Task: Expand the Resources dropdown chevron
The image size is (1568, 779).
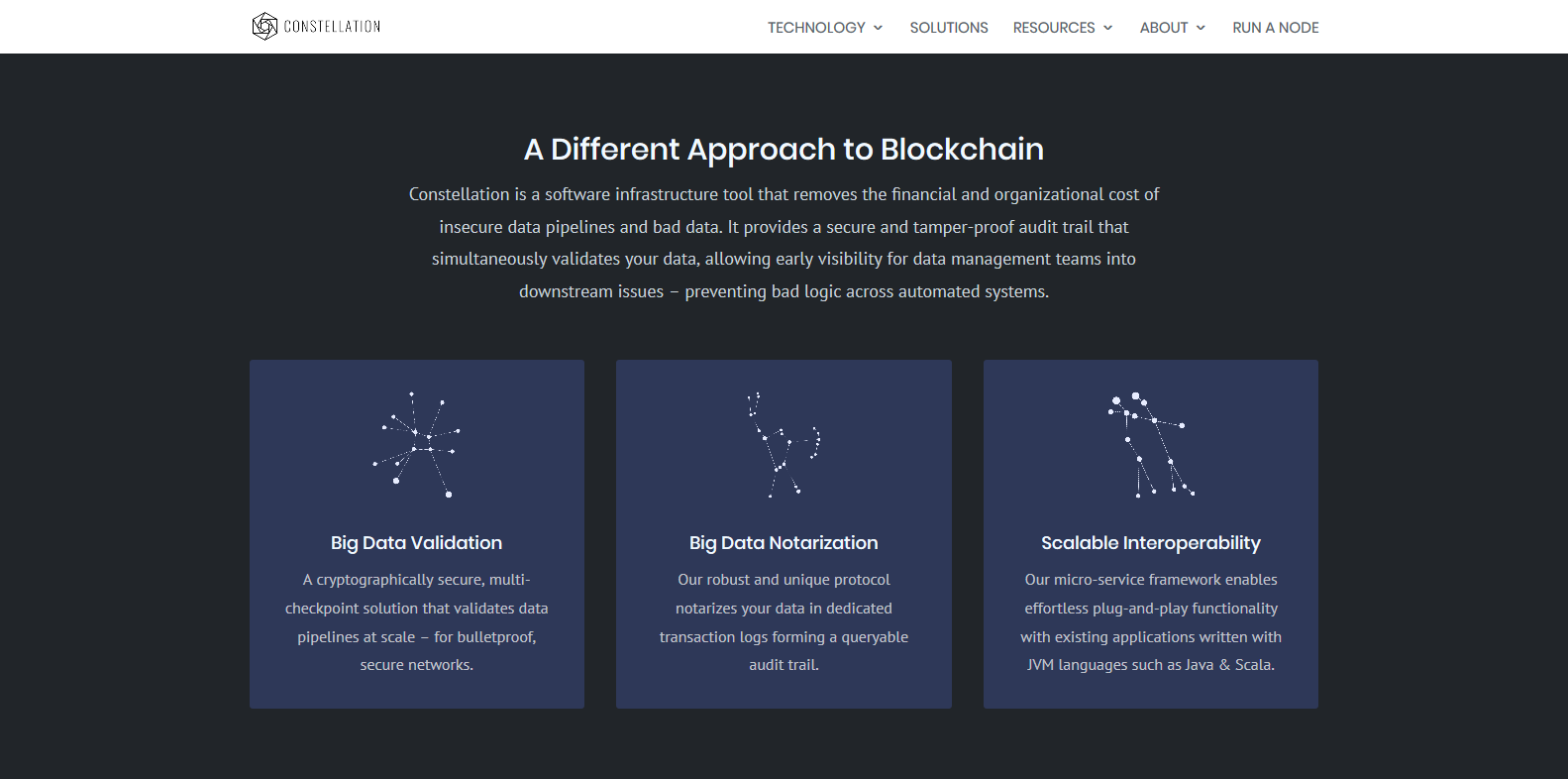Action: [1107, 28]
